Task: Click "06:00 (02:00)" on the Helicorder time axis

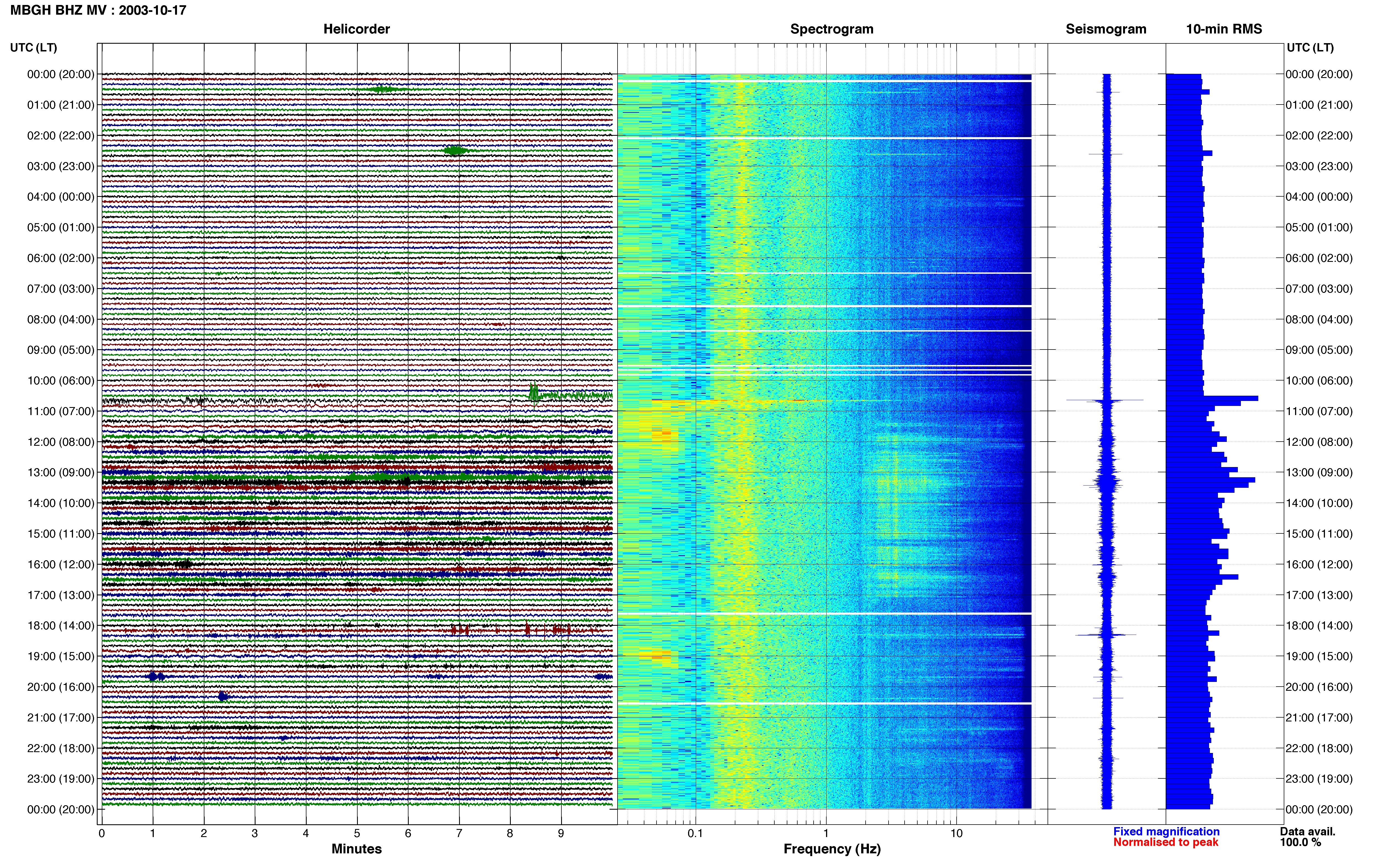Action: point(61,258)
